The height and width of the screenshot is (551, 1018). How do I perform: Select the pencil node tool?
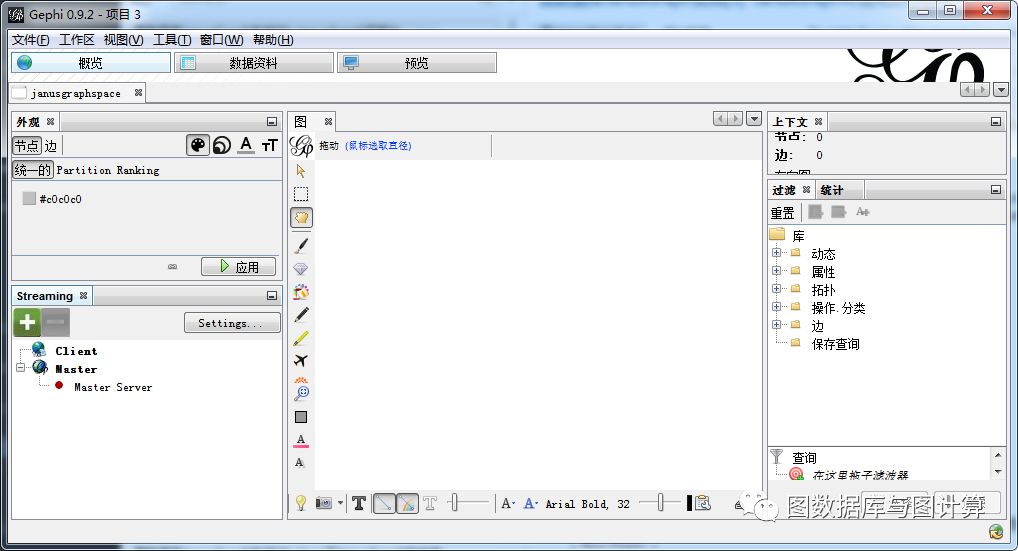301,315
